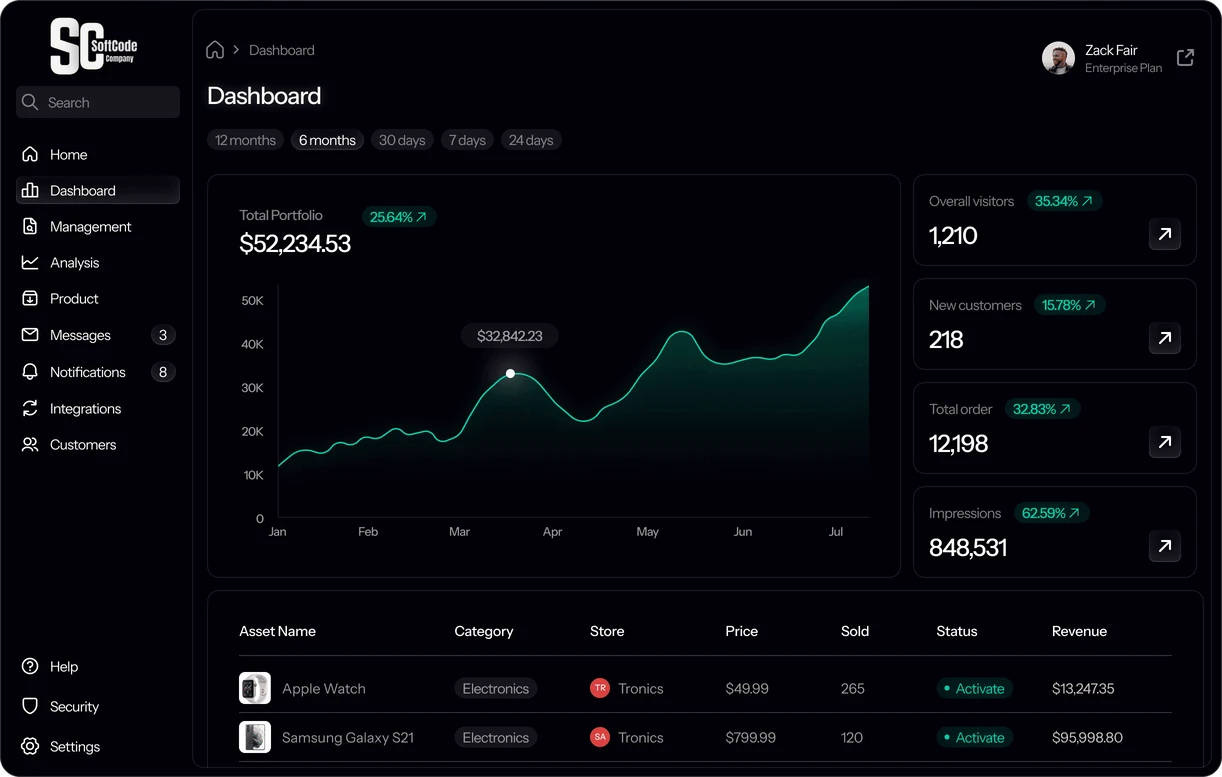Click the Security shield icon
1222x777 pixels.
[x=30, y=706]
